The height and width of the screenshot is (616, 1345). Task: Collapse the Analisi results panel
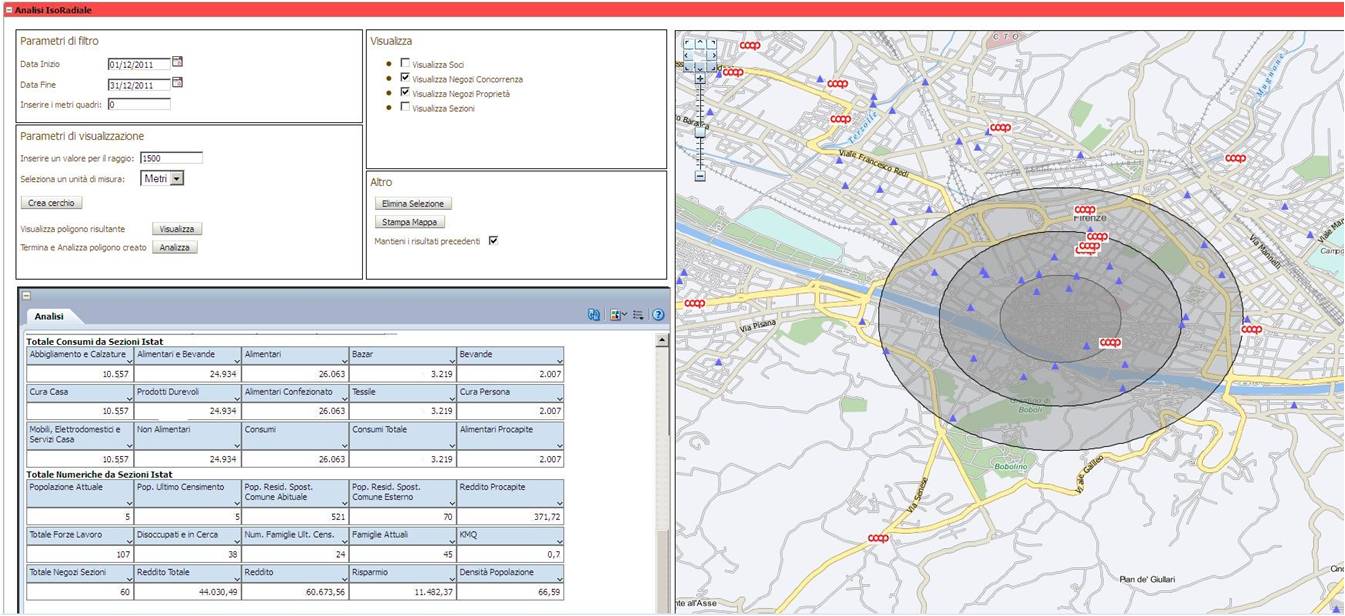coord(27,296)
